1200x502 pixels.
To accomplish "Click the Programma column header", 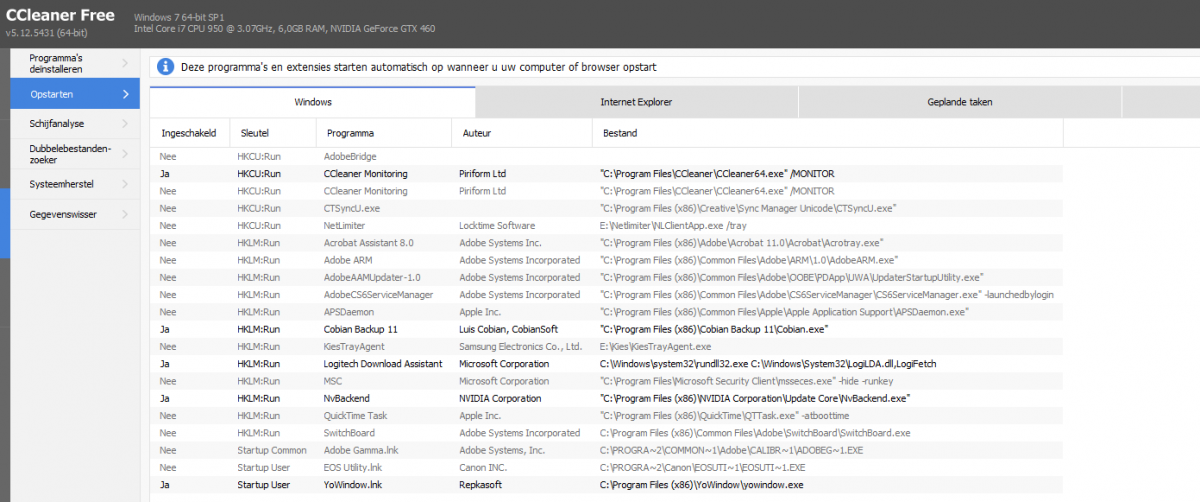I will click(350, 133).
